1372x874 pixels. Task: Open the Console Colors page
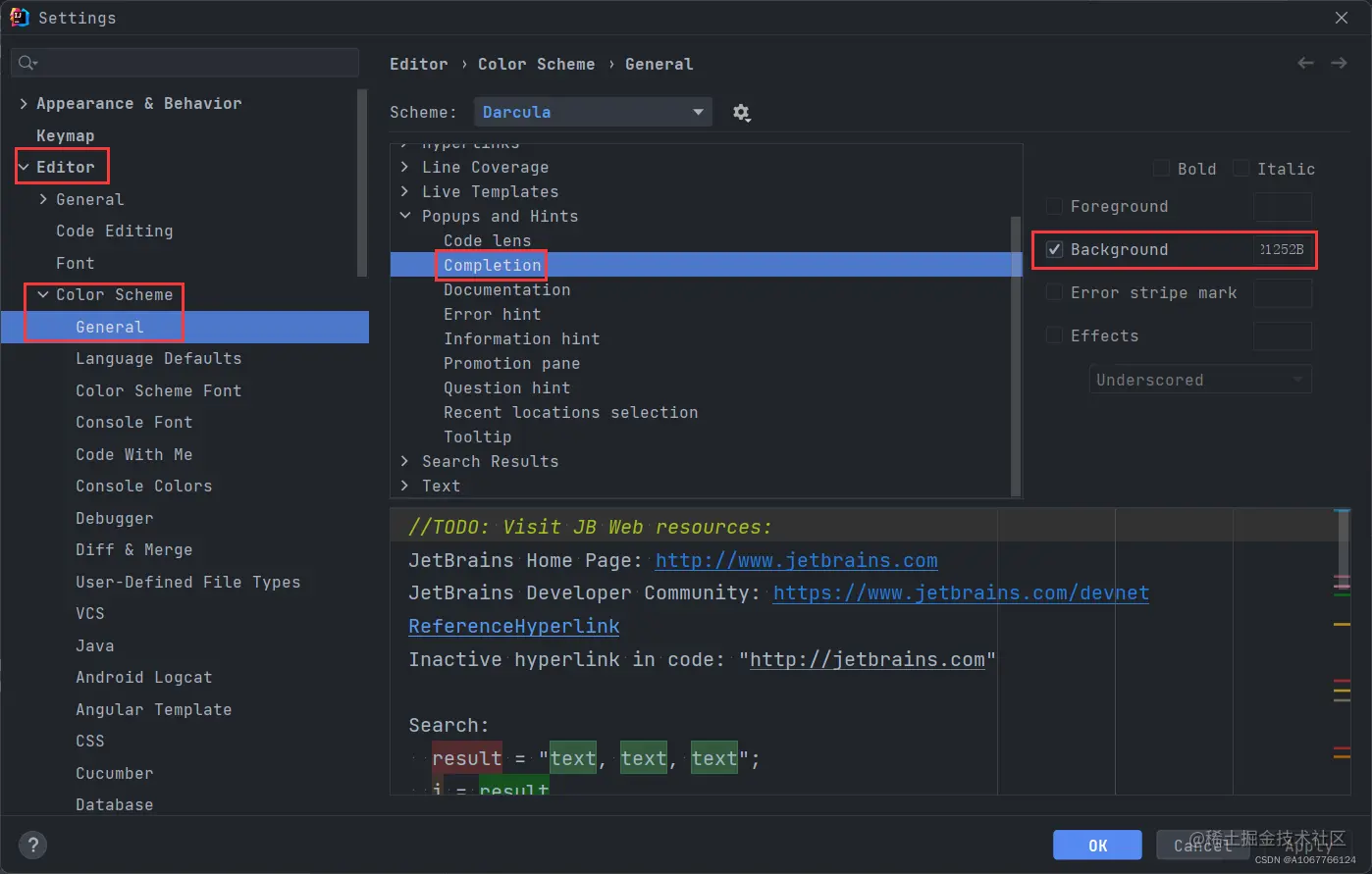tap(144, 486)
